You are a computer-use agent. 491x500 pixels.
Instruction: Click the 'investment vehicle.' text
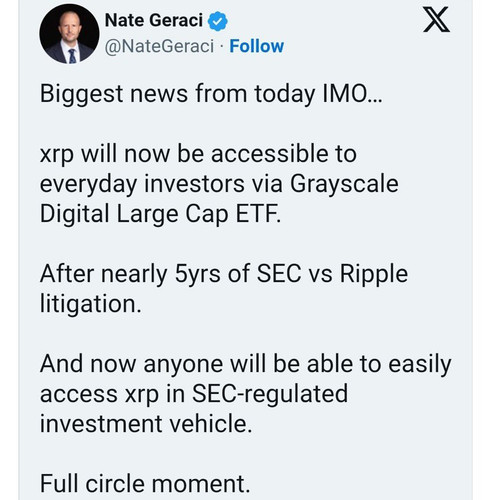click(146, 424)
